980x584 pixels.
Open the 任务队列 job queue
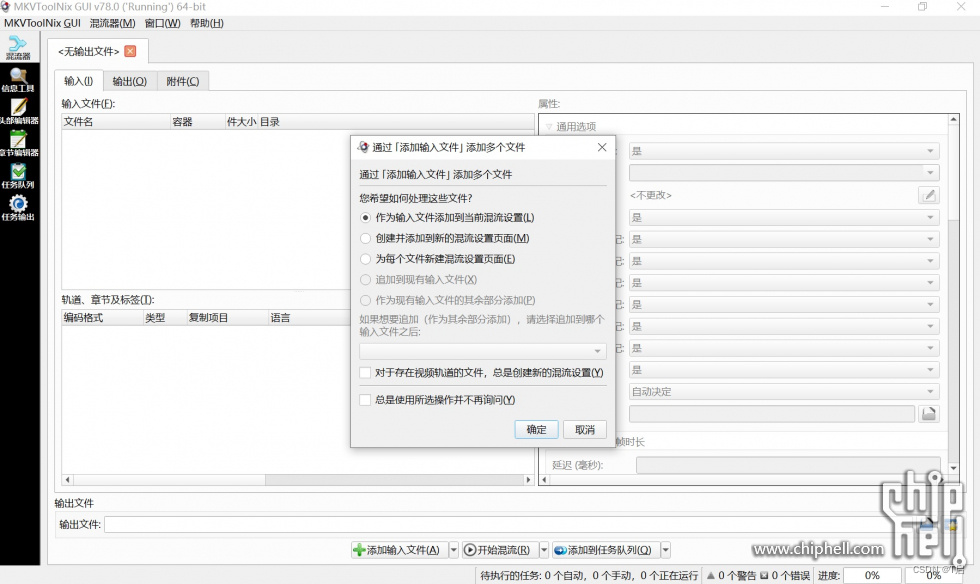click(x=18, y=176)
